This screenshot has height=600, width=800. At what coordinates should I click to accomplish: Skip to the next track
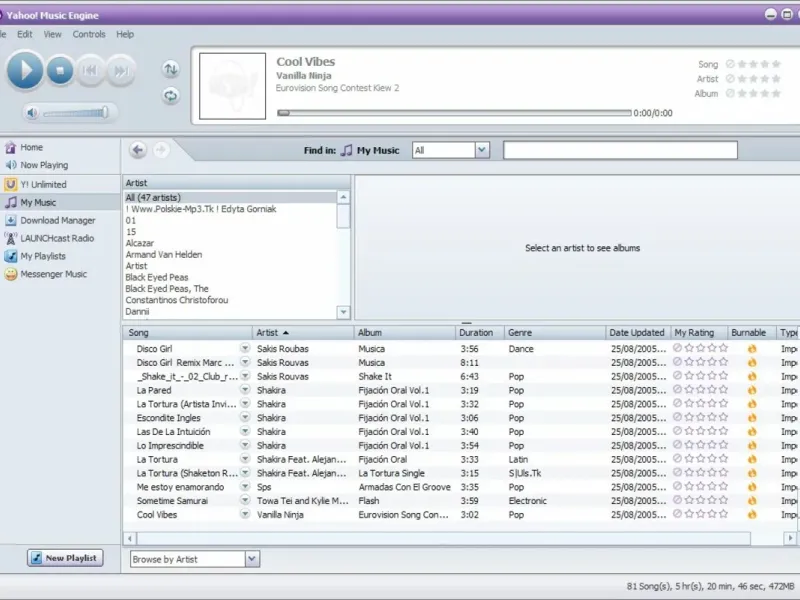(120, 70)
